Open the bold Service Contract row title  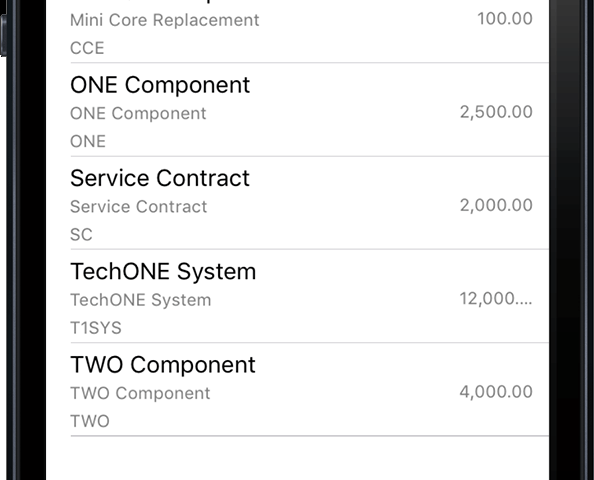pyautogui.click(x=160, y=178)
